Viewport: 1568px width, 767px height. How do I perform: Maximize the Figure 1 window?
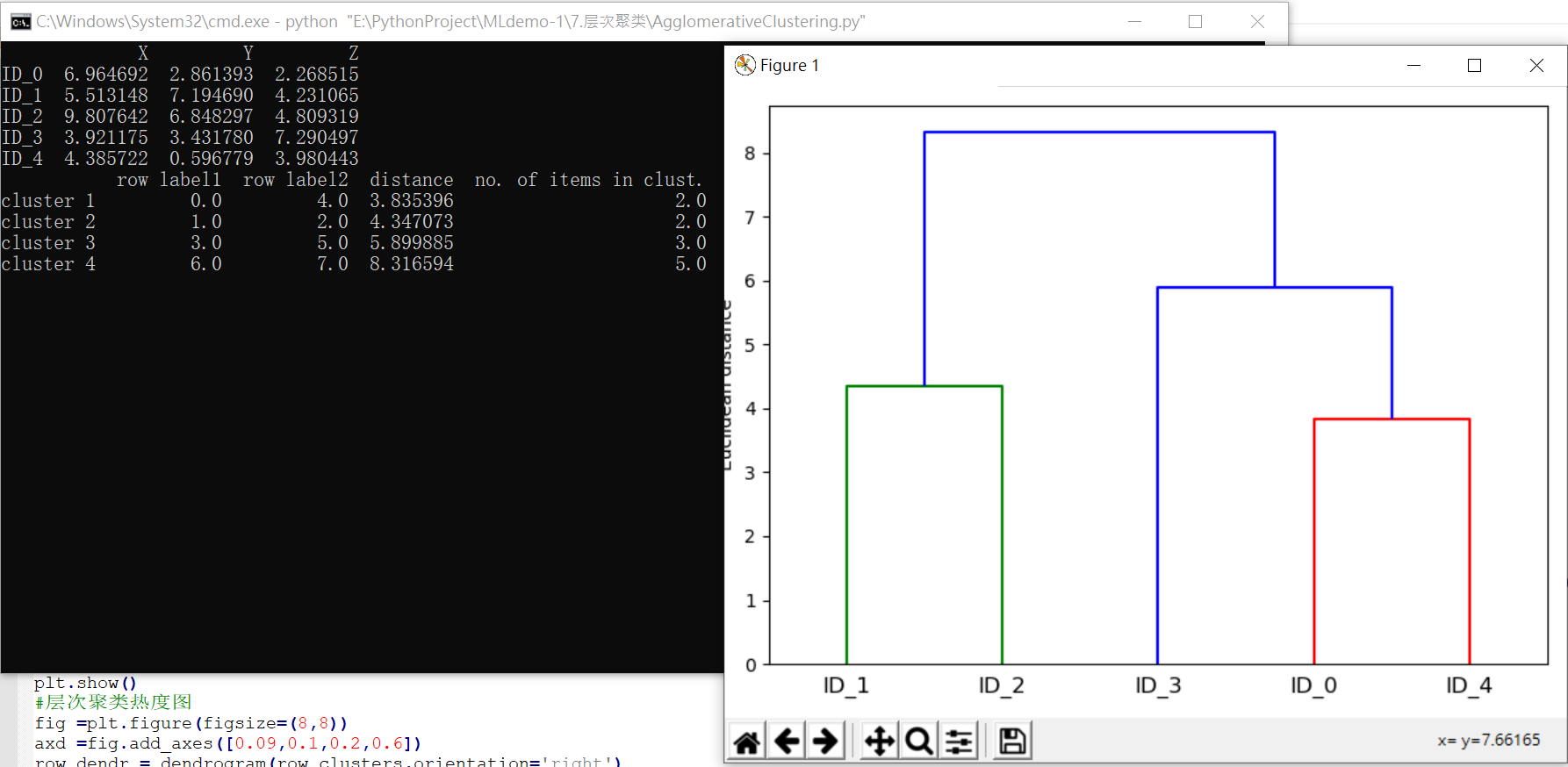click(x=1475, y=66)
